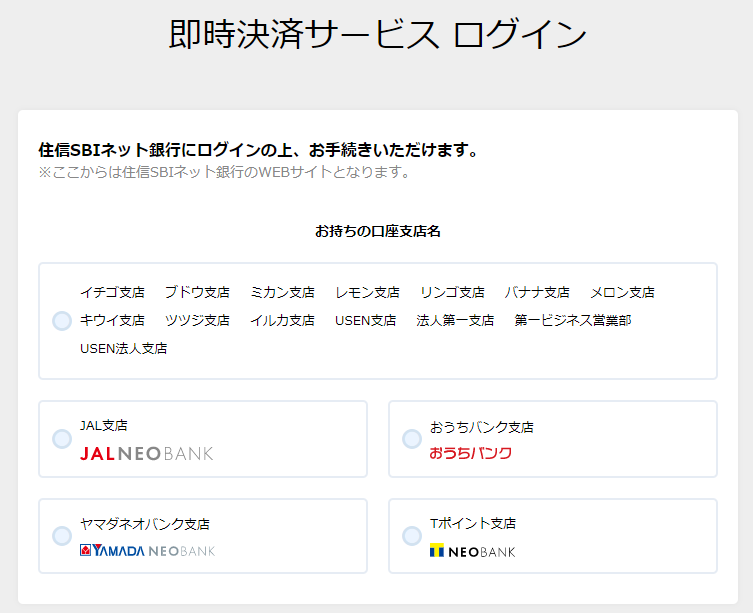
Task: Click the JAL NEOBANK logo
Action: (146, 454)
